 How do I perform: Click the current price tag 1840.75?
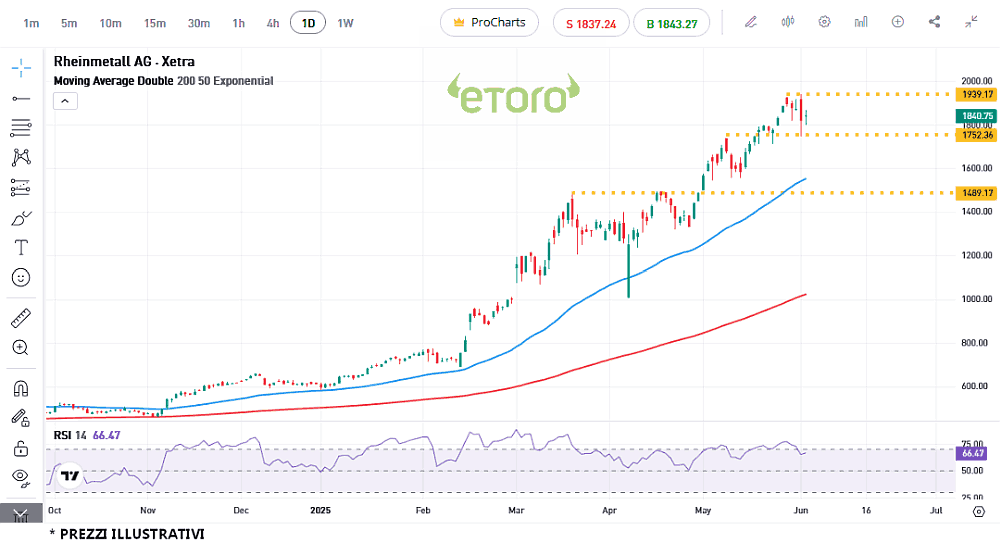tap(976, 115)
